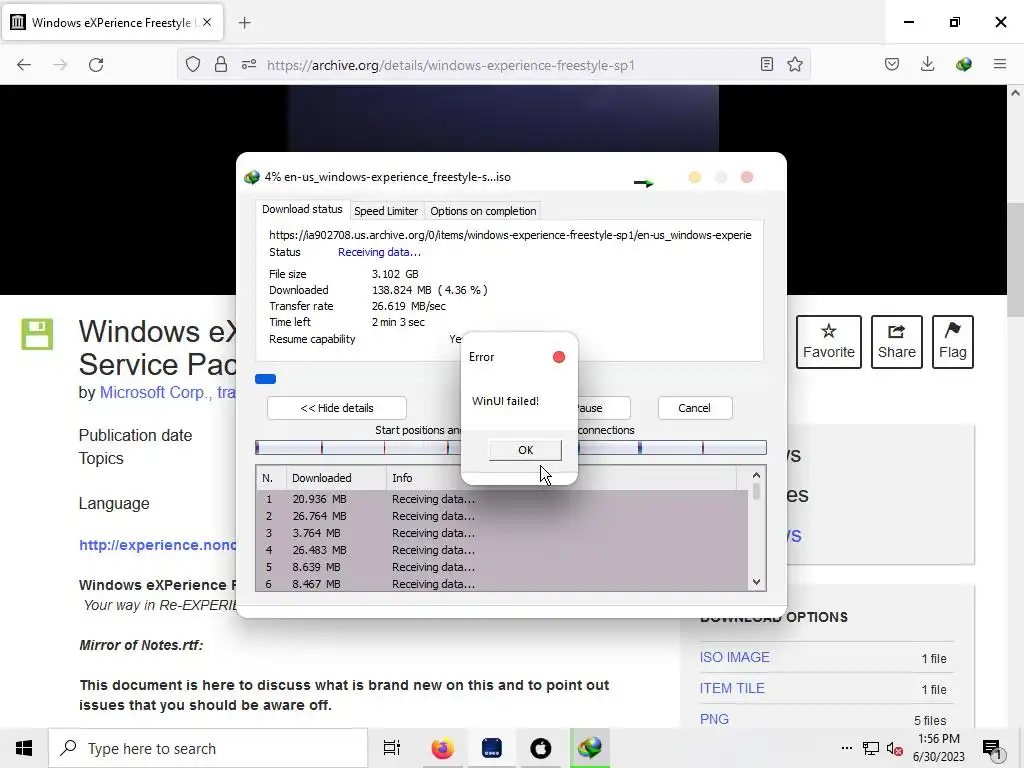
Task: Open the Windows Start menu
Action: click(x=24, y=748)
